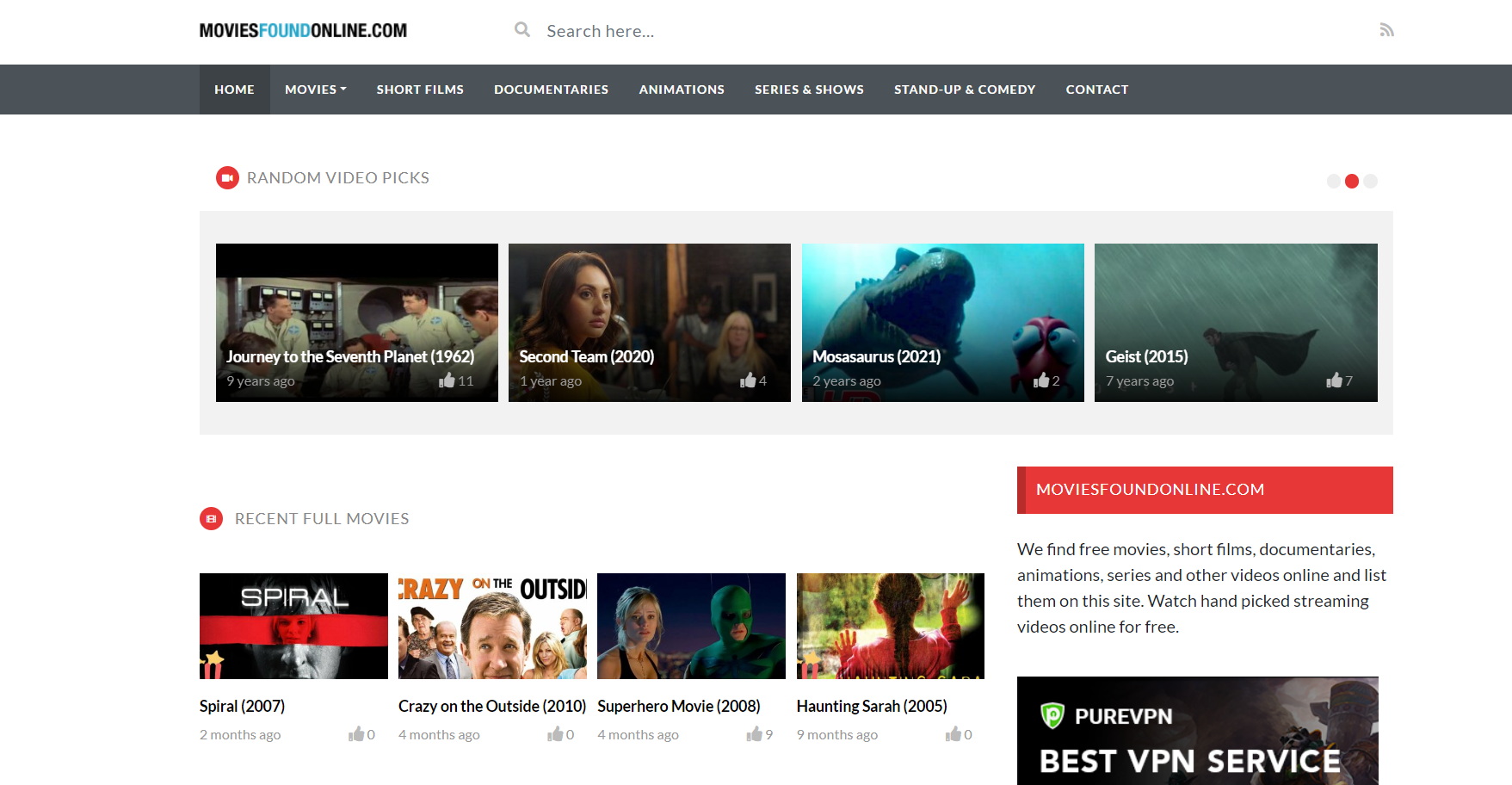Click the thumbs-up under Spiral (2007)
The height and width of the screenshot is (785, 1512).
[356, 734]
